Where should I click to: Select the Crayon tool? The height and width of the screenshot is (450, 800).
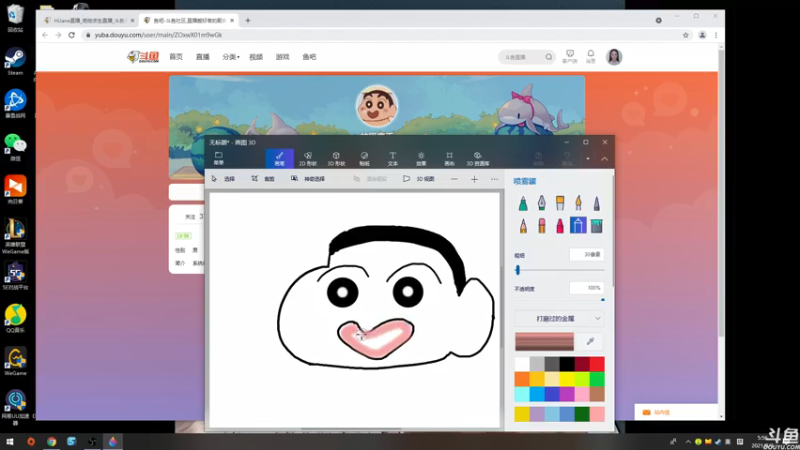560,226
